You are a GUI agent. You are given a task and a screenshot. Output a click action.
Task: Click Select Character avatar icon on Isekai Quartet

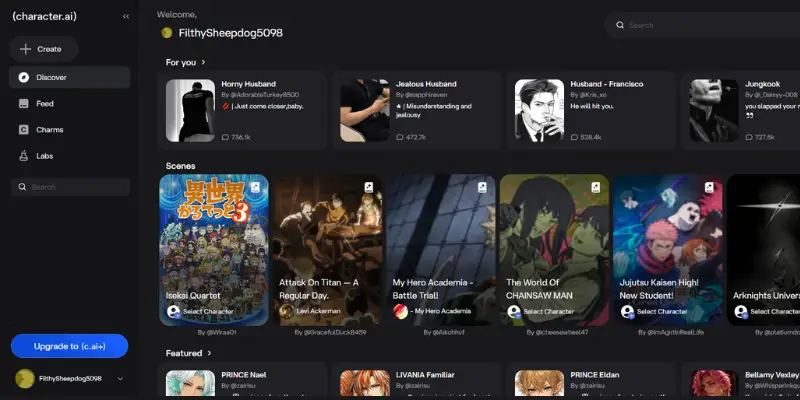(x=173, y=312)
